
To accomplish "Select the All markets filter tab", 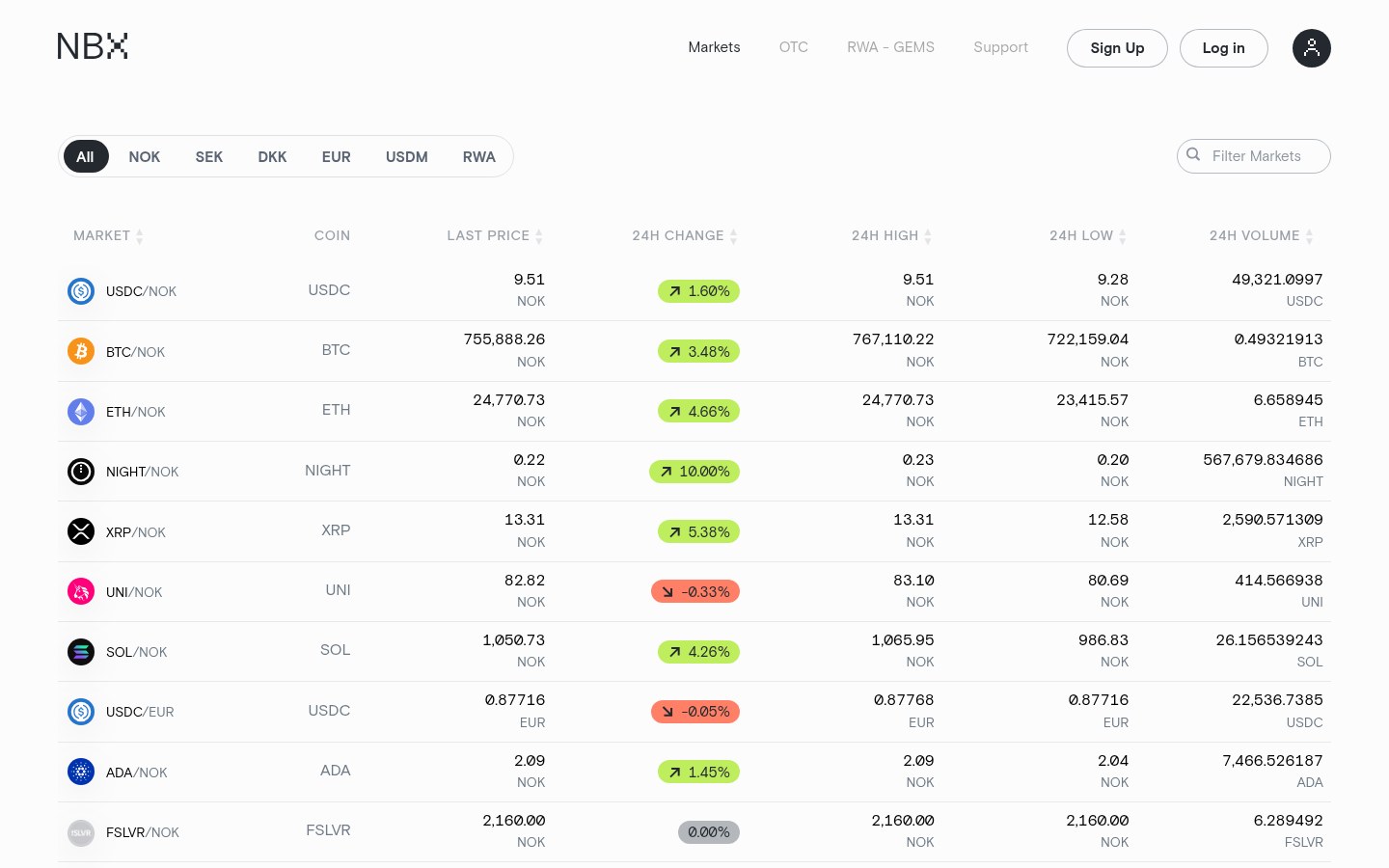I will click(86, 156).
